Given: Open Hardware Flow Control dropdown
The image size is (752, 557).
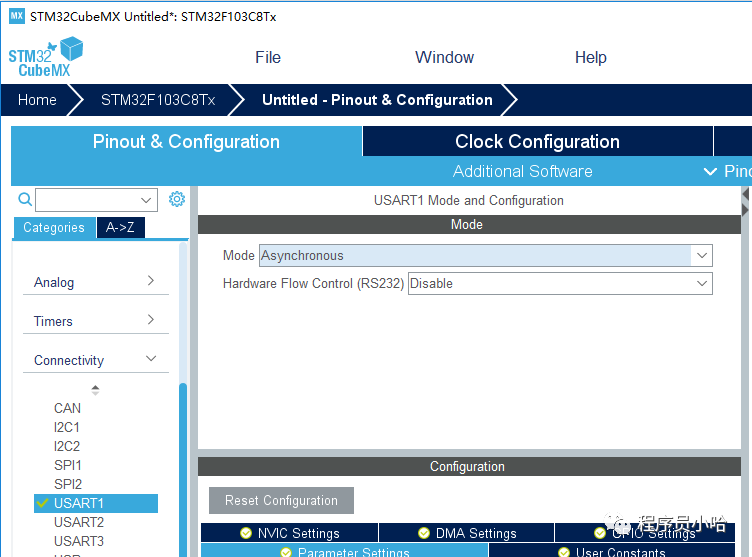Looking at the screenshot, I should click(559, 284).
